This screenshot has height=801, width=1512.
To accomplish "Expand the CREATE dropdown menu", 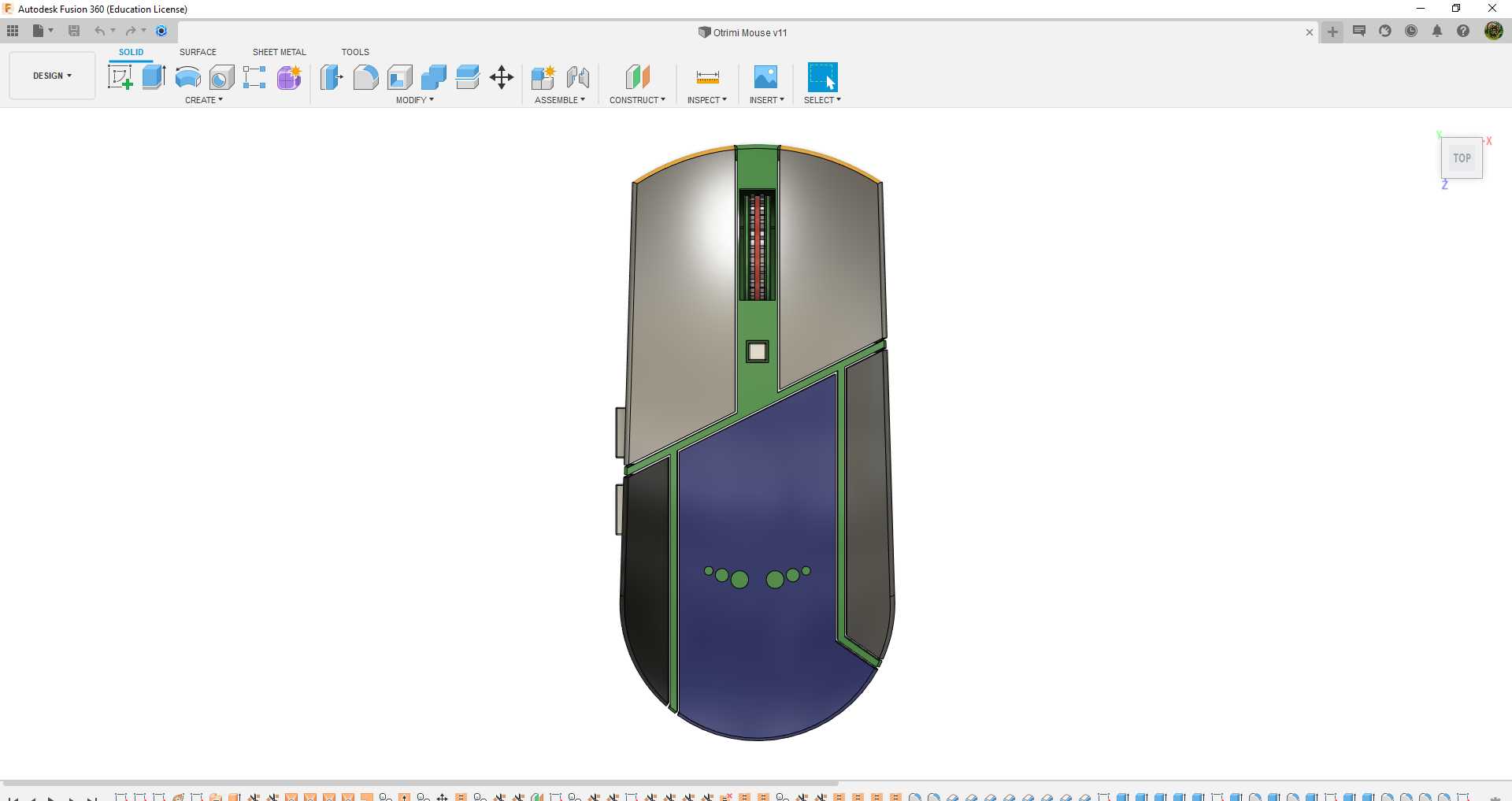I will click(204, 100).
